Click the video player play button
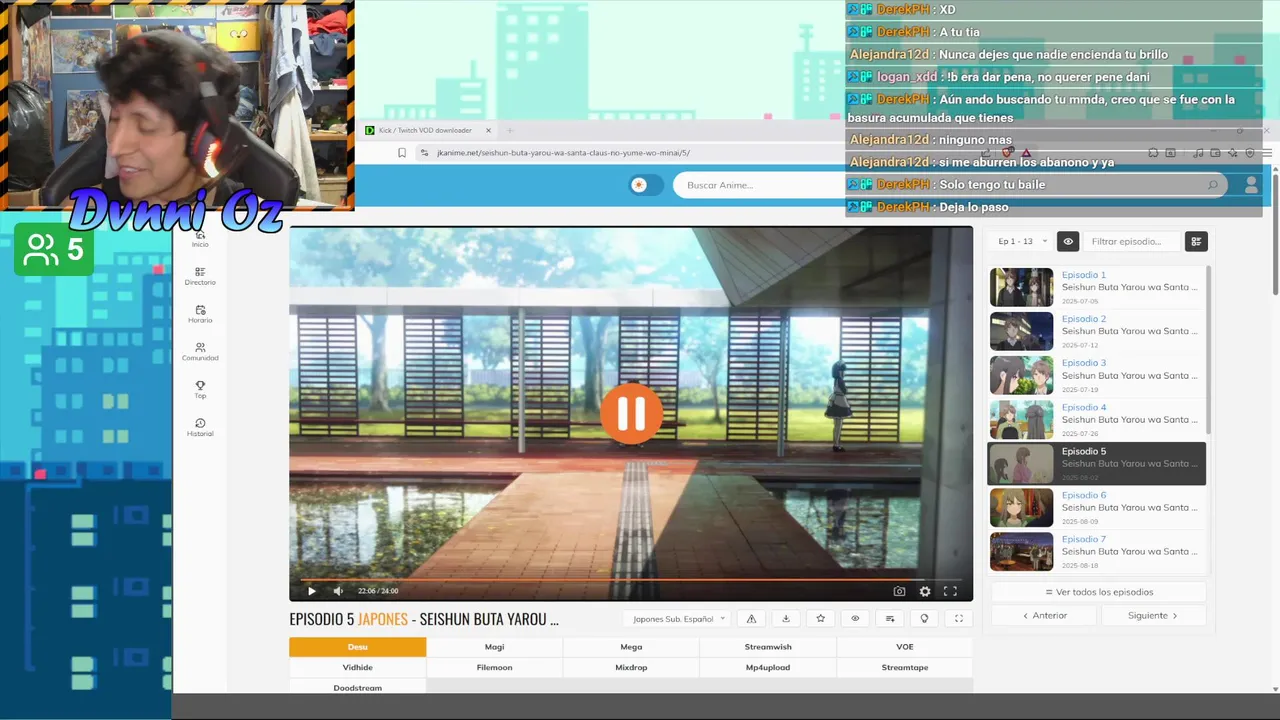Viewport: 1280px width, 720px height. pyautogui.click(x=311, y=591)
